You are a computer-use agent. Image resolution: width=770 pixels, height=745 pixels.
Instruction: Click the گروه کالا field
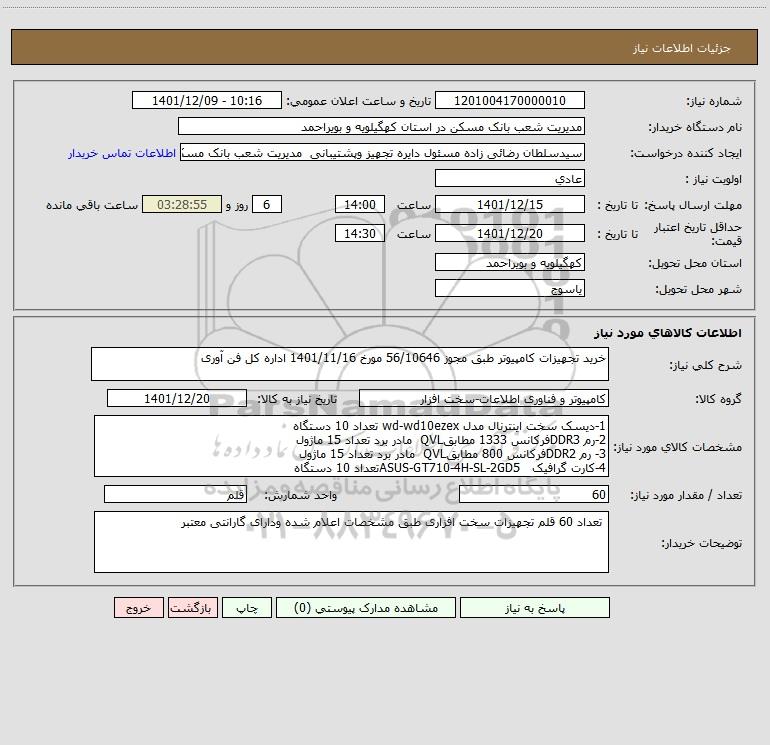(x=484, y=398)
